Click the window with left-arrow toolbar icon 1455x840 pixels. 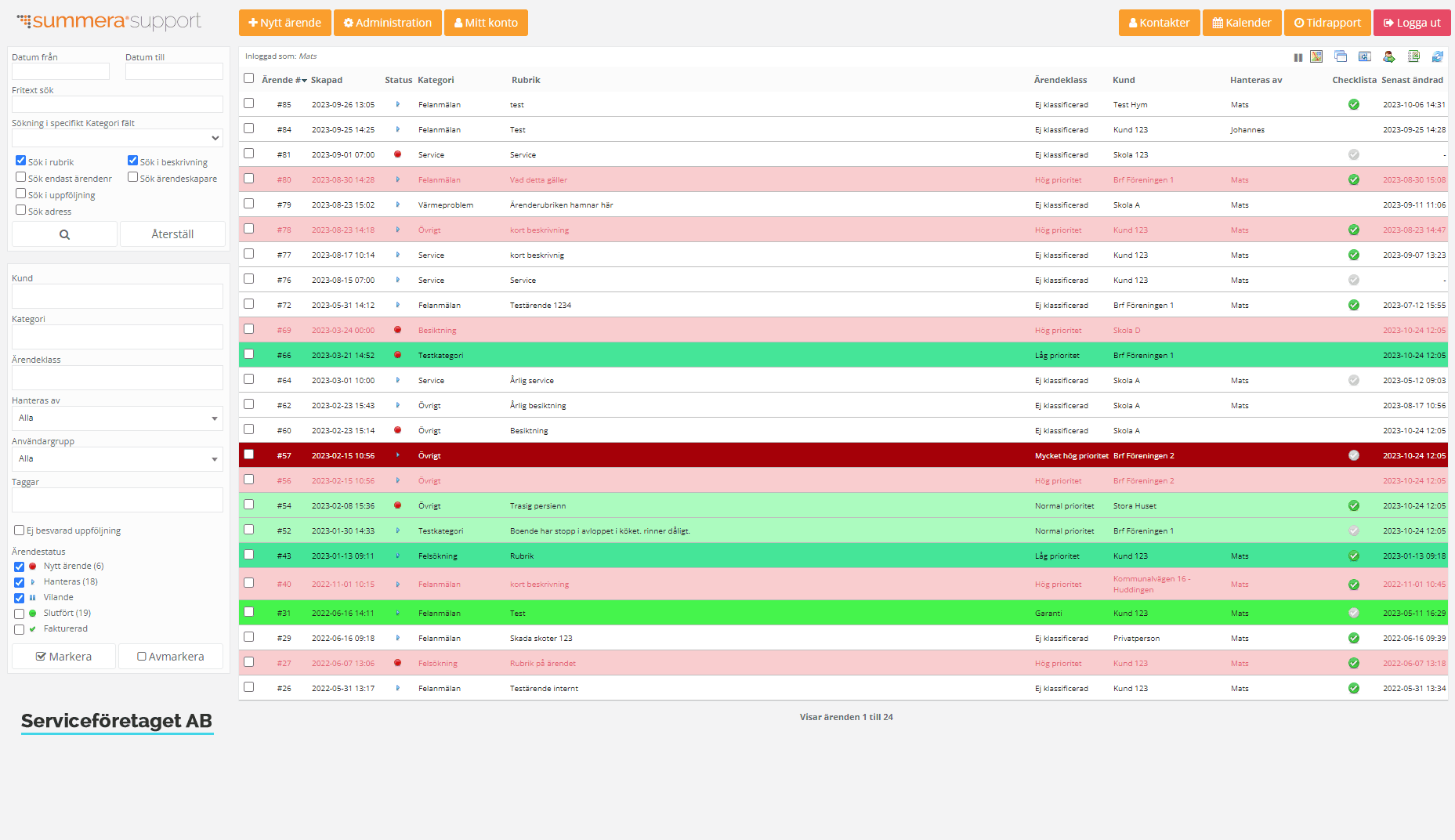pos(1365,56)
